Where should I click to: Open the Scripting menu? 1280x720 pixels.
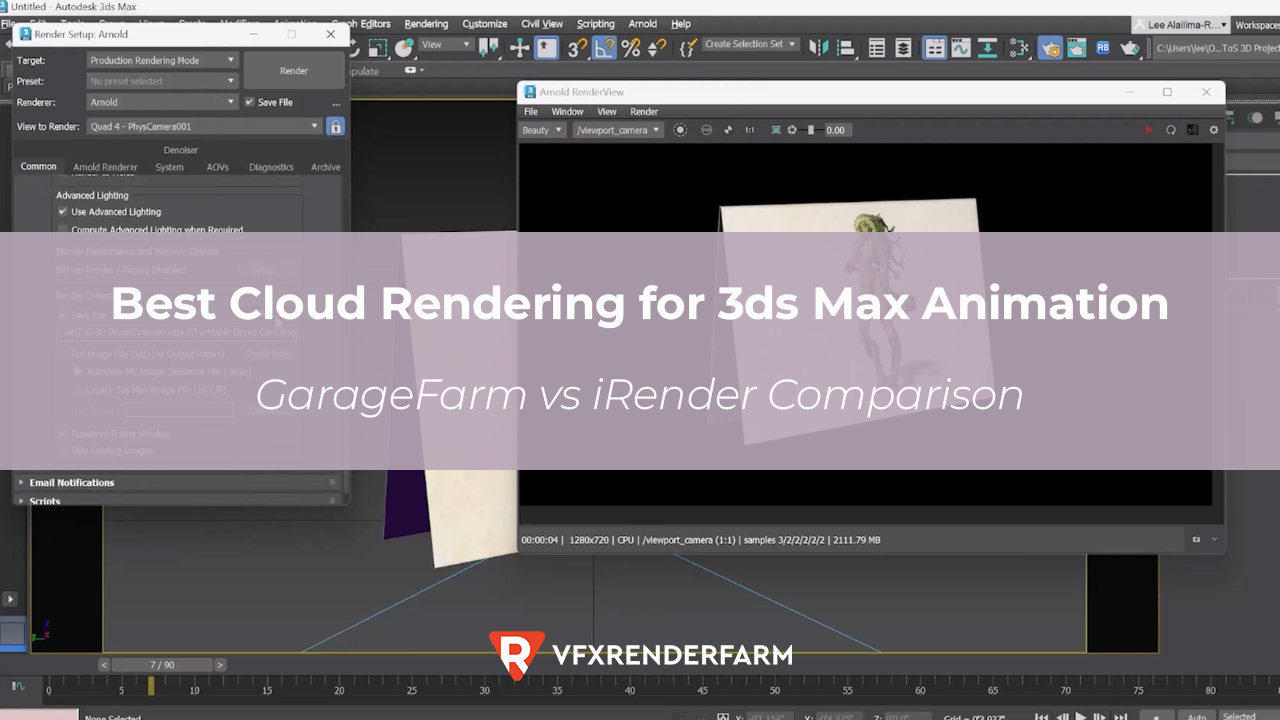point(595,24)
